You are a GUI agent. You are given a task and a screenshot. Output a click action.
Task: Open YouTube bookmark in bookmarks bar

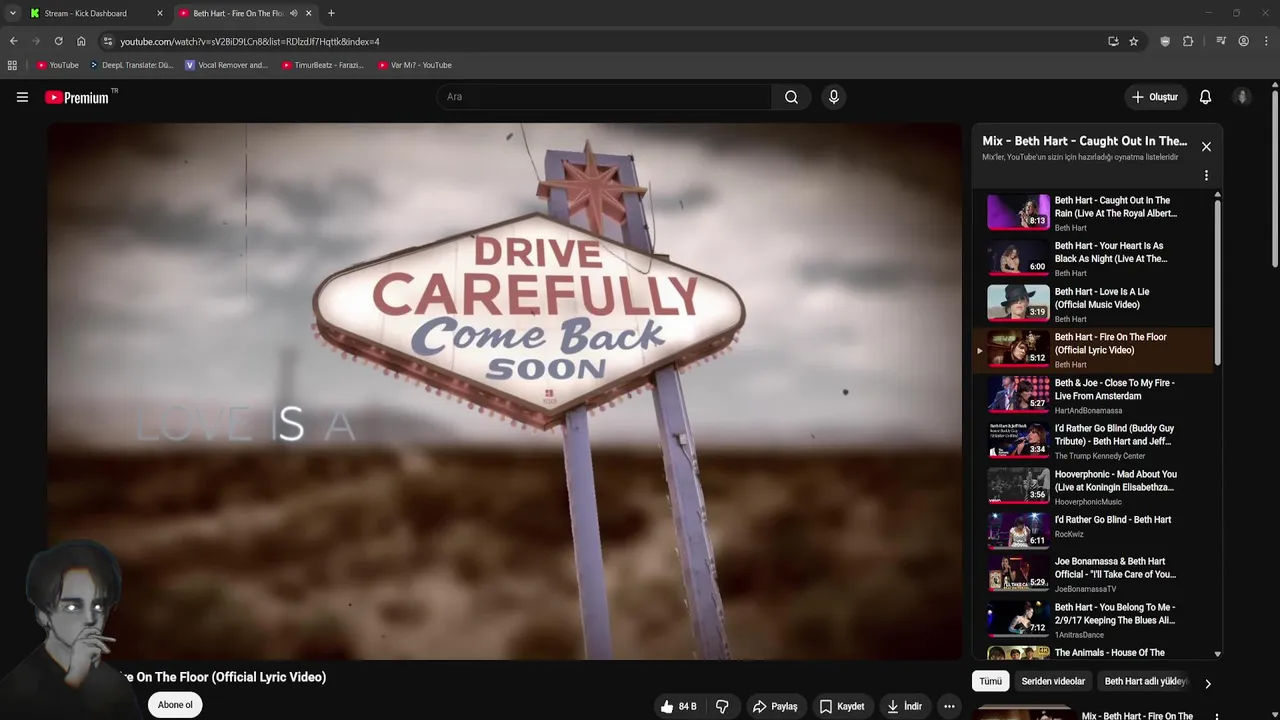tap(57, 65)
